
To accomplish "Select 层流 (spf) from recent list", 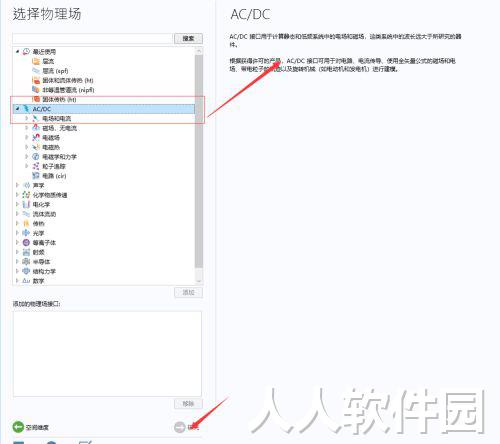I will [55, 71].
